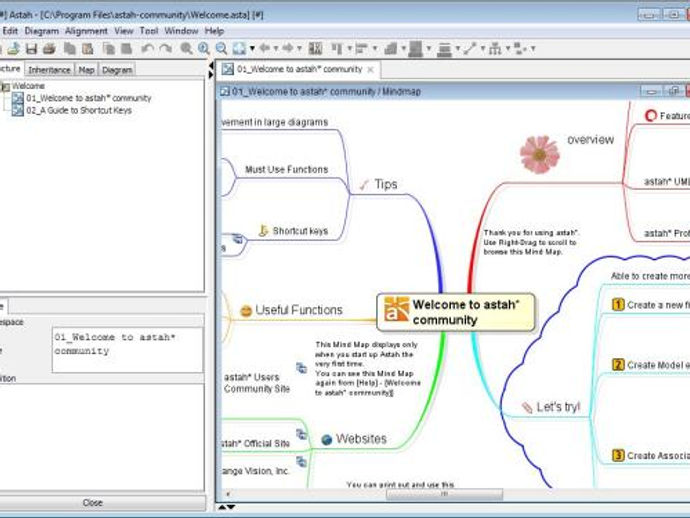Open the auto layout dropdown arrow

point(508,48)
